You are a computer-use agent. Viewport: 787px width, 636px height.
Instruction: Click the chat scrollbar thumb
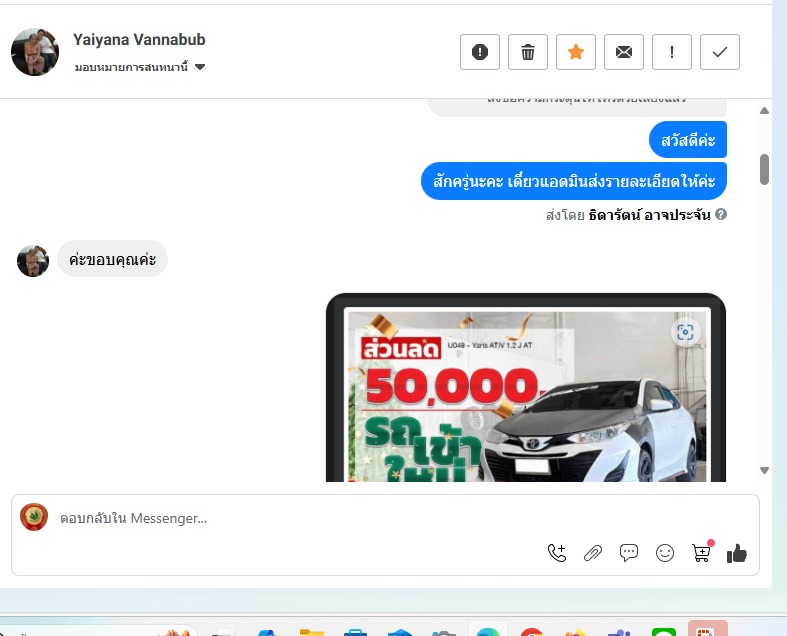coord(764,170)
